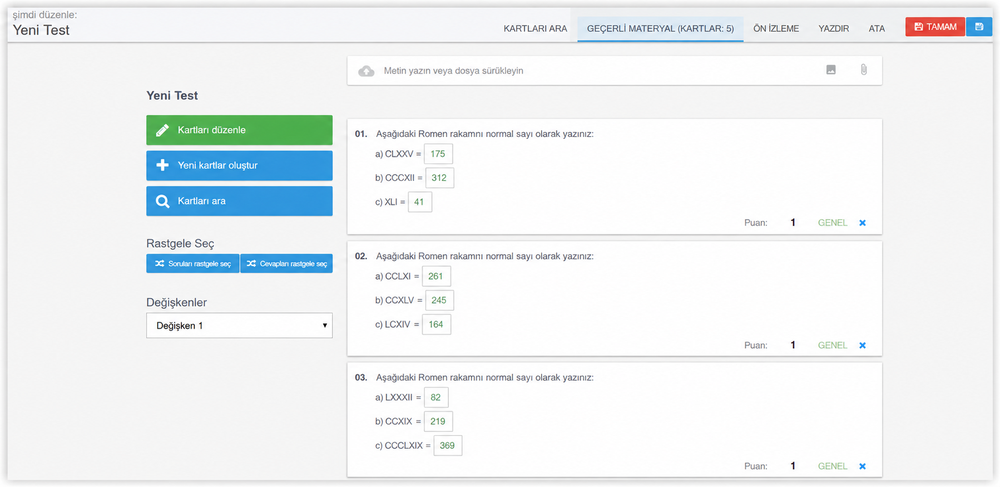Remove question 02 with its blue X

(x=862, y=345)
